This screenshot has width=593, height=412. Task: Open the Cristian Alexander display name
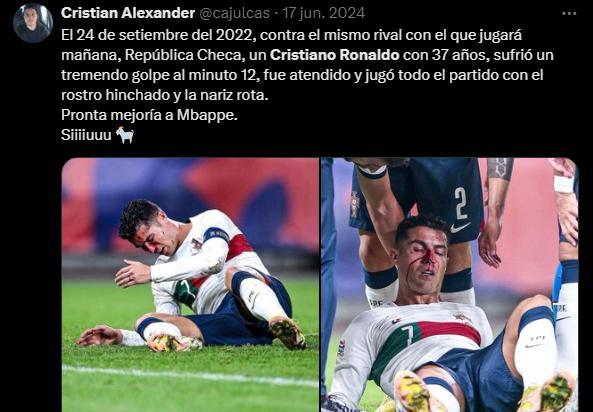[128, 13]
